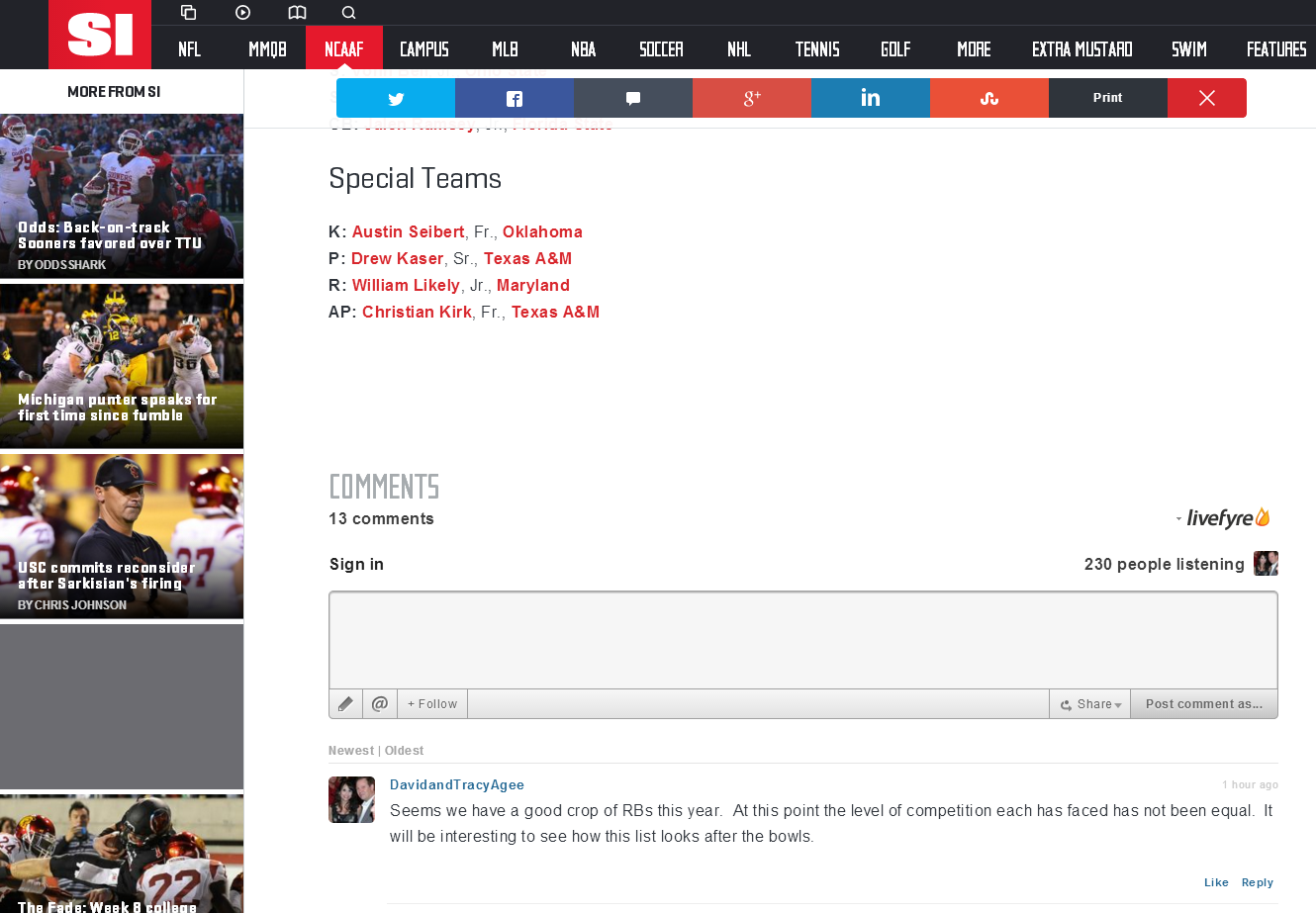Click the '230 people listening' text
Screen dimensions: 1316x913
1165,564
